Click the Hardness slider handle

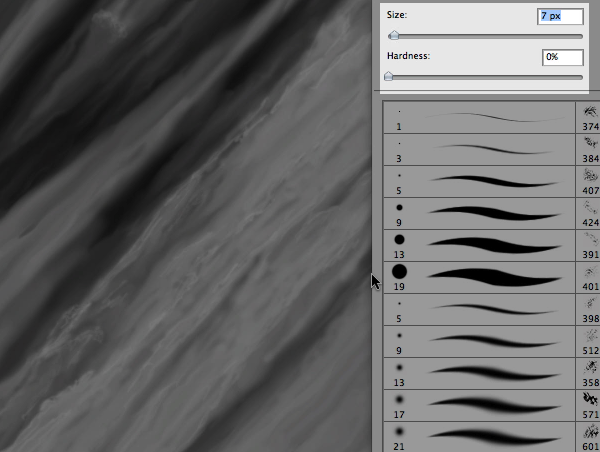click(x=388, y=76)
